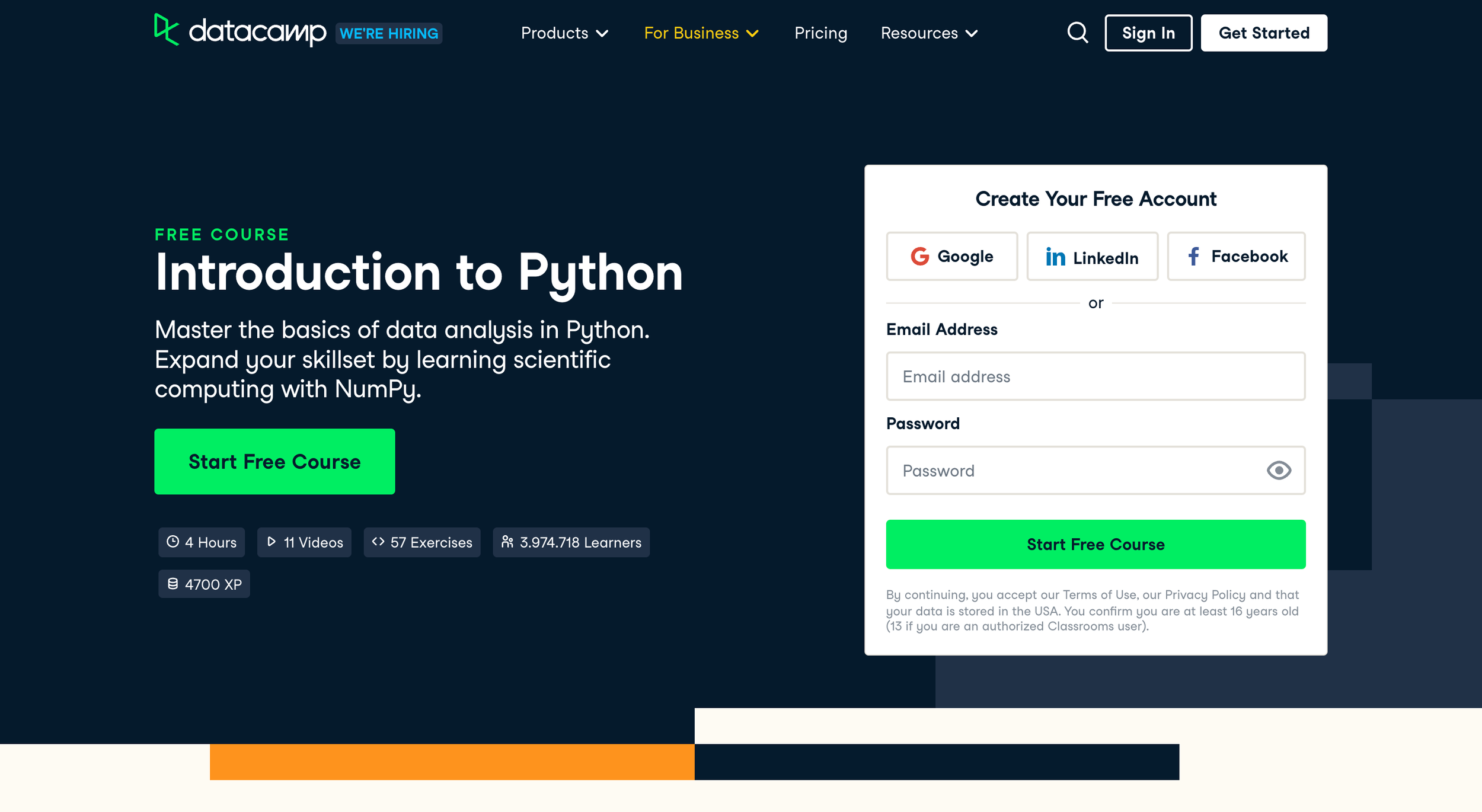
Task: Click the play icon beside 11 Videos
Action: point(272,542)
